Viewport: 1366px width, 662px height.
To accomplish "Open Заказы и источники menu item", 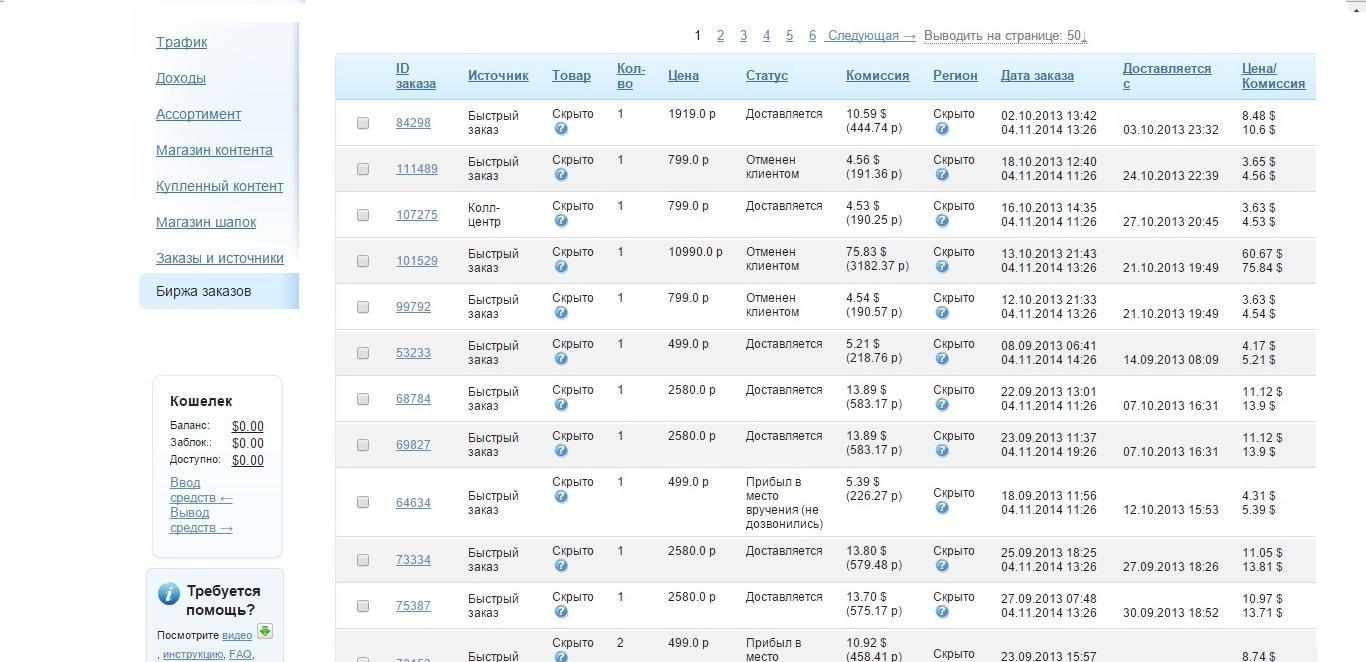I will click(x=220, y=258).
